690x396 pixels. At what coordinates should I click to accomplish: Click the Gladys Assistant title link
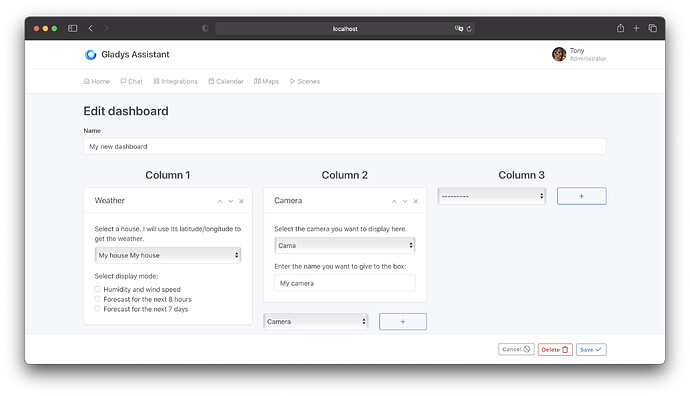[x=135, y=55]
